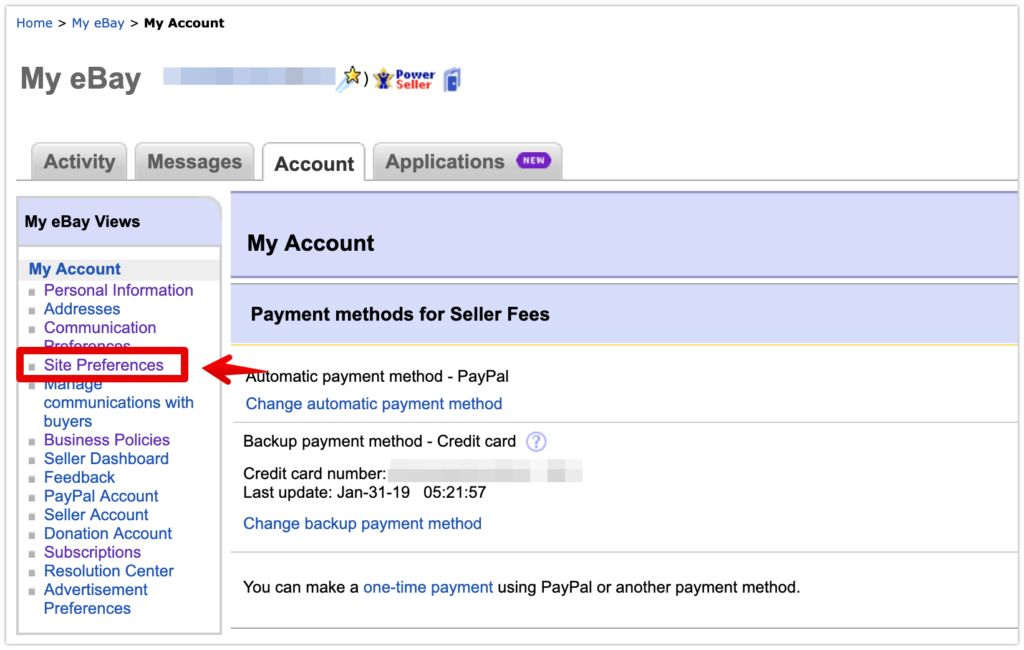This screenshot has height=650, width=1024.
Task: Go to Home breadcrumb link
Action: click(x=34, y=23)
